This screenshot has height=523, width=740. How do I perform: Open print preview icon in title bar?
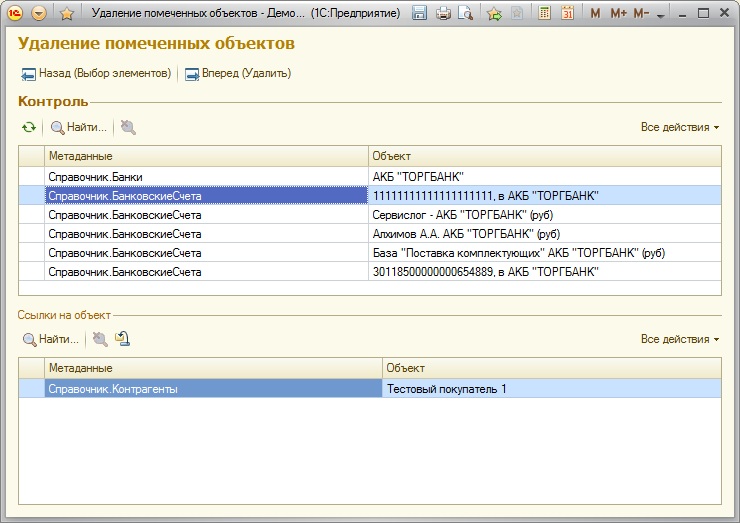pyautogui.click(x=465, y=13)
